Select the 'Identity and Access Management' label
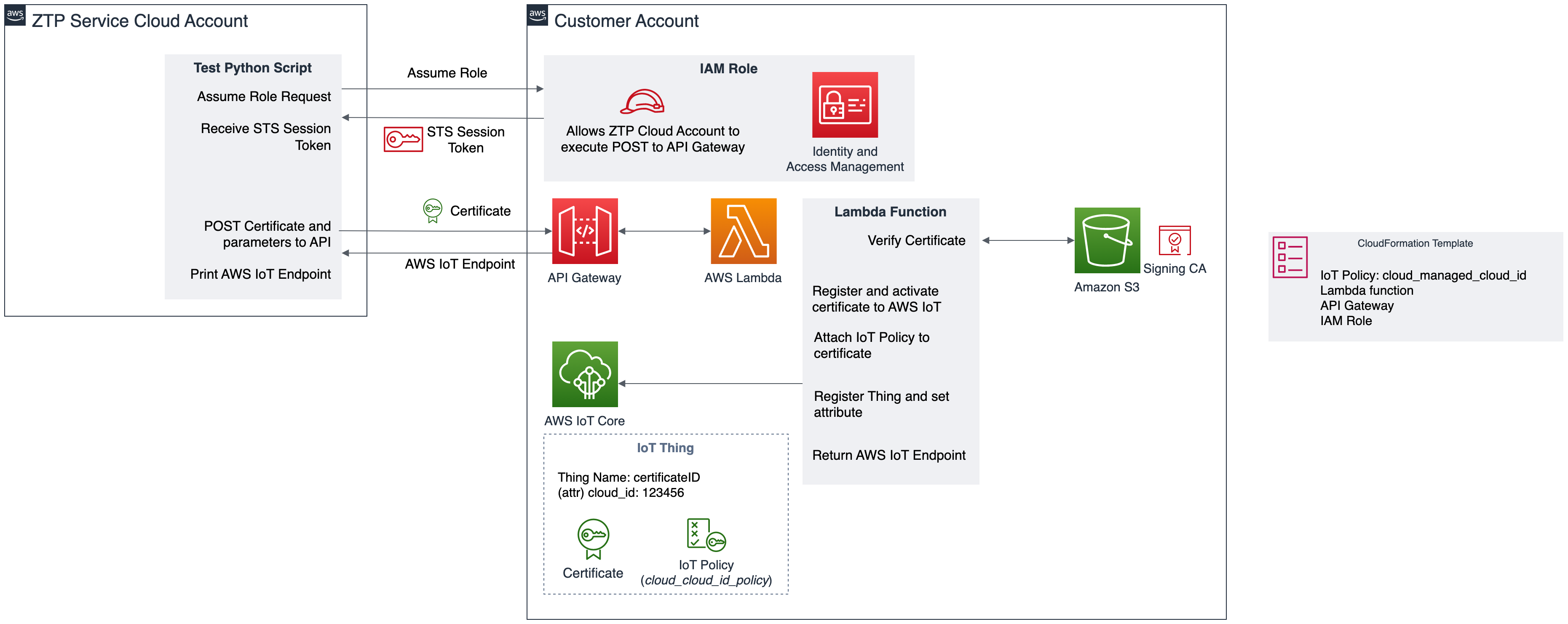Screen dimensions: 1568x624 pos(844,159)
